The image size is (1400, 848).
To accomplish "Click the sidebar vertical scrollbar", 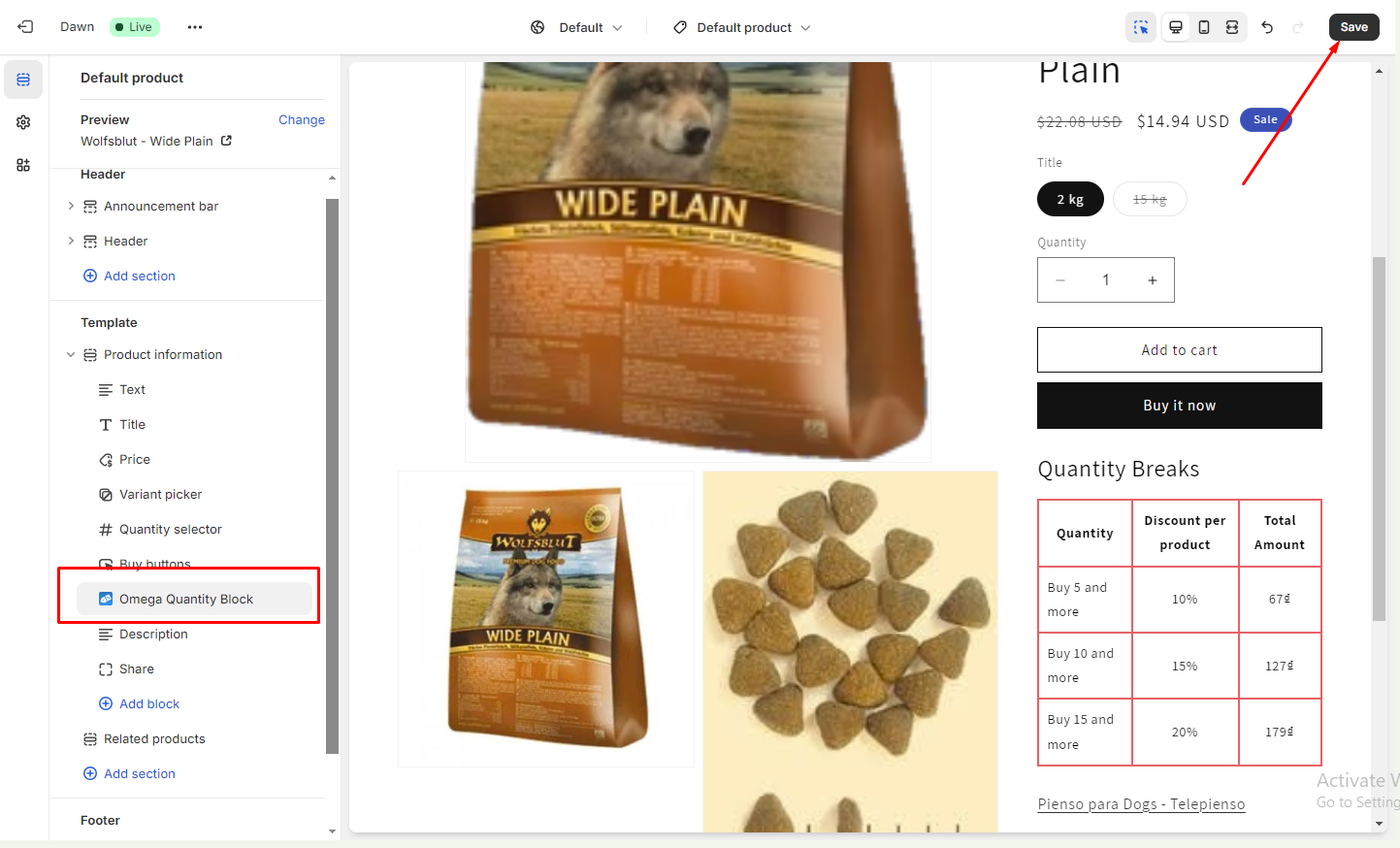I will (332, 475).
